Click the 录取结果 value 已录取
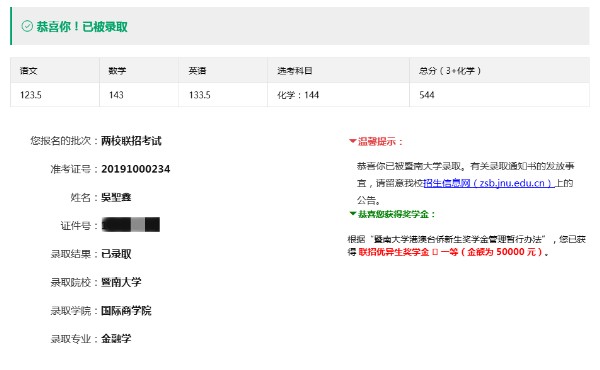Viewport: 600px width, 370px height. pyautogui.click(x=116, y=254)
